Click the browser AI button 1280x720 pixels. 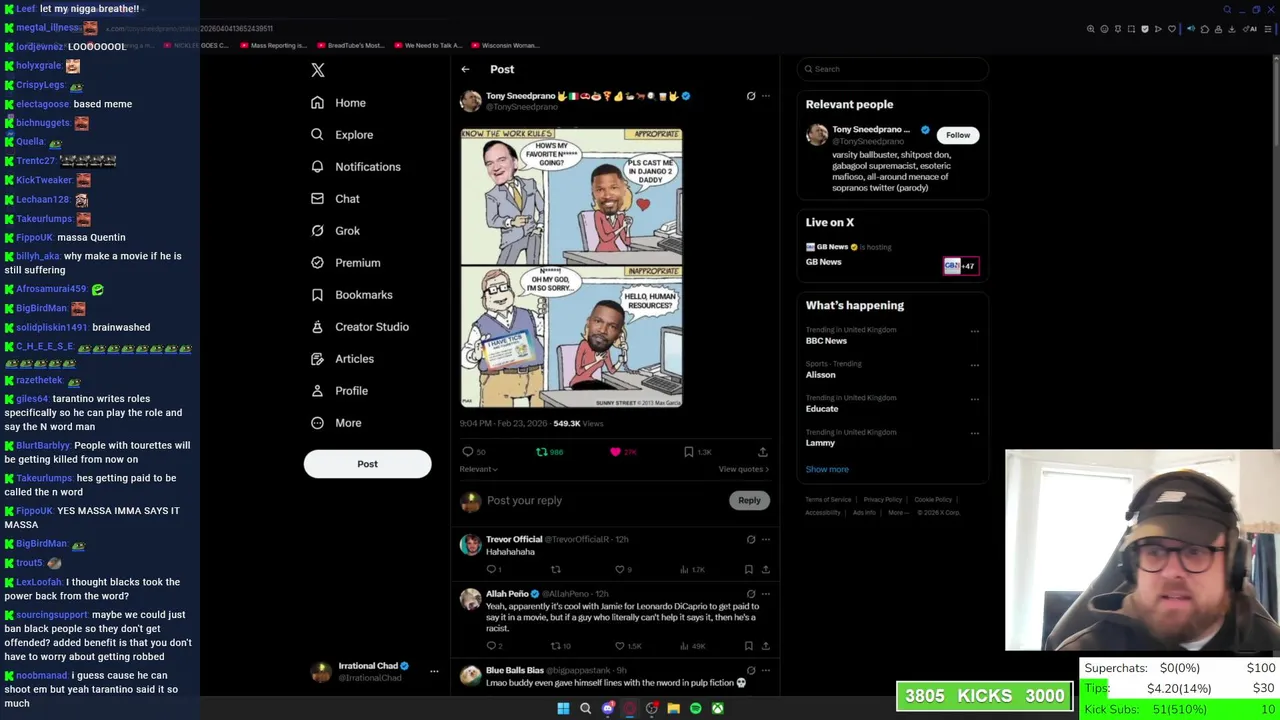1250,29
